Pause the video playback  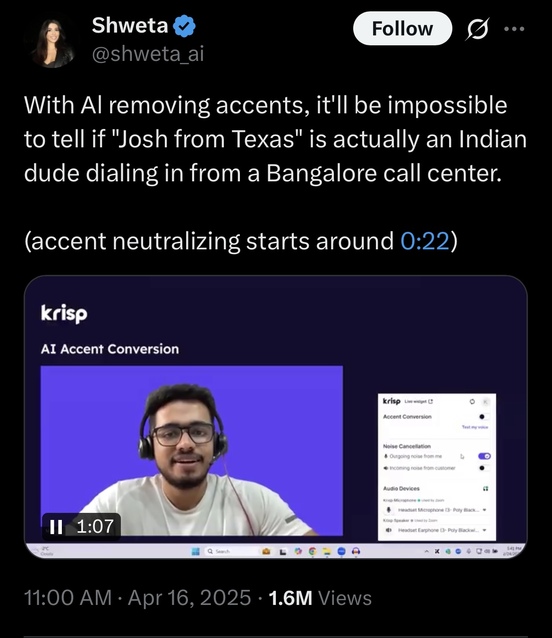[56, 527]
